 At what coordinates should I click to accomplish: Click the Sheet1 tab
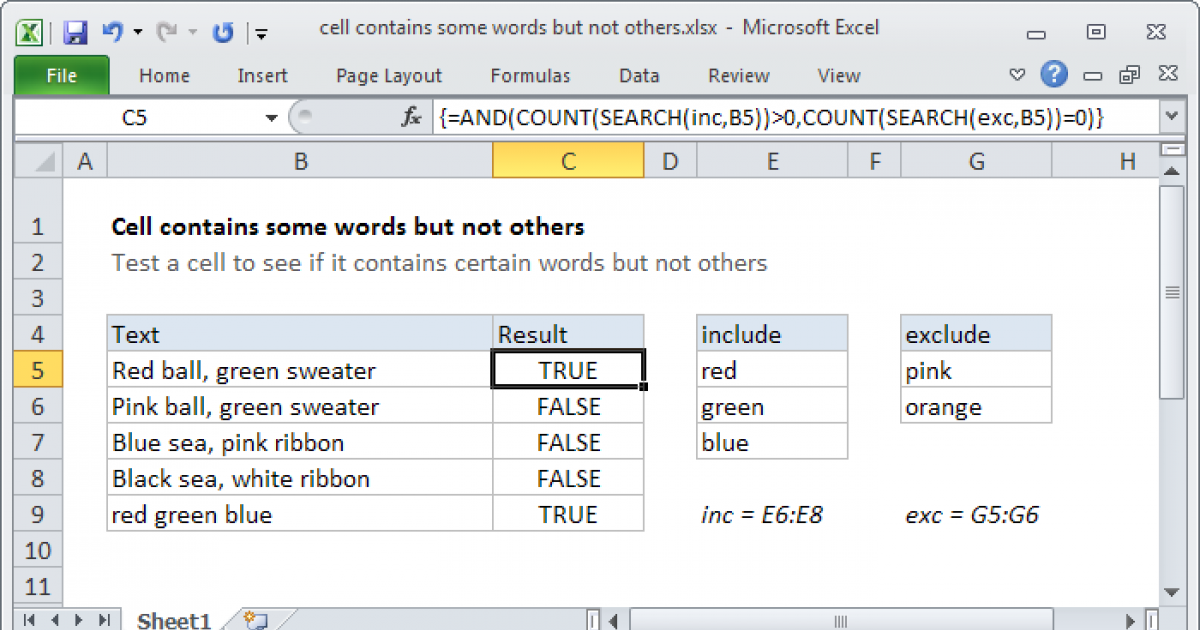(x=173, y=620)
